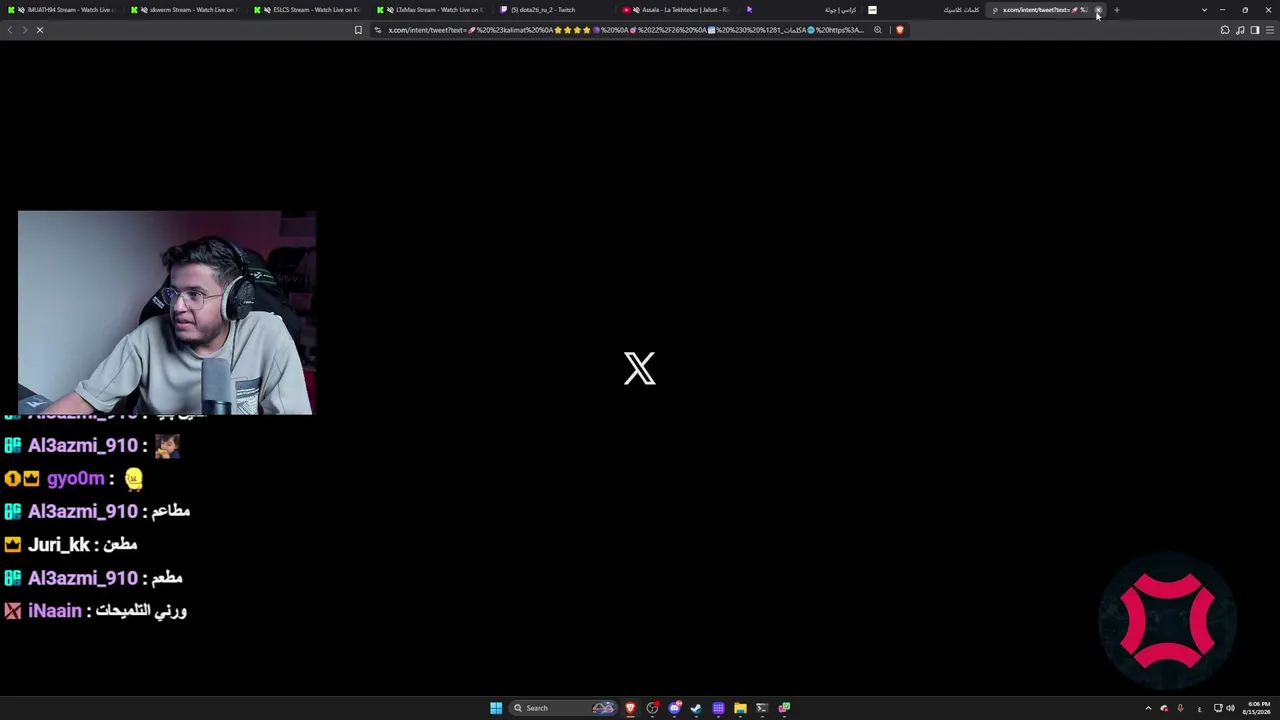Open the Brave main menu
Screen dimensions: 1280x720
point(1270,30)
